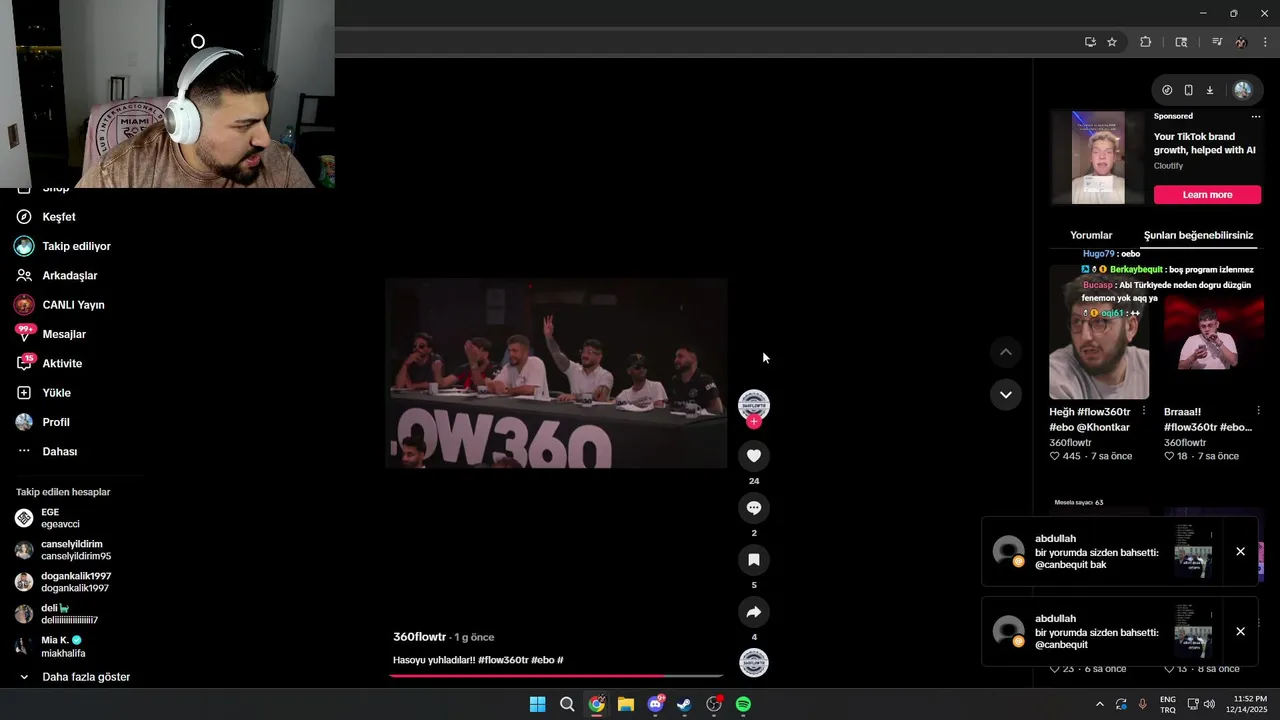Switch to the Yorumlar tab

[x=1091, y=236]
